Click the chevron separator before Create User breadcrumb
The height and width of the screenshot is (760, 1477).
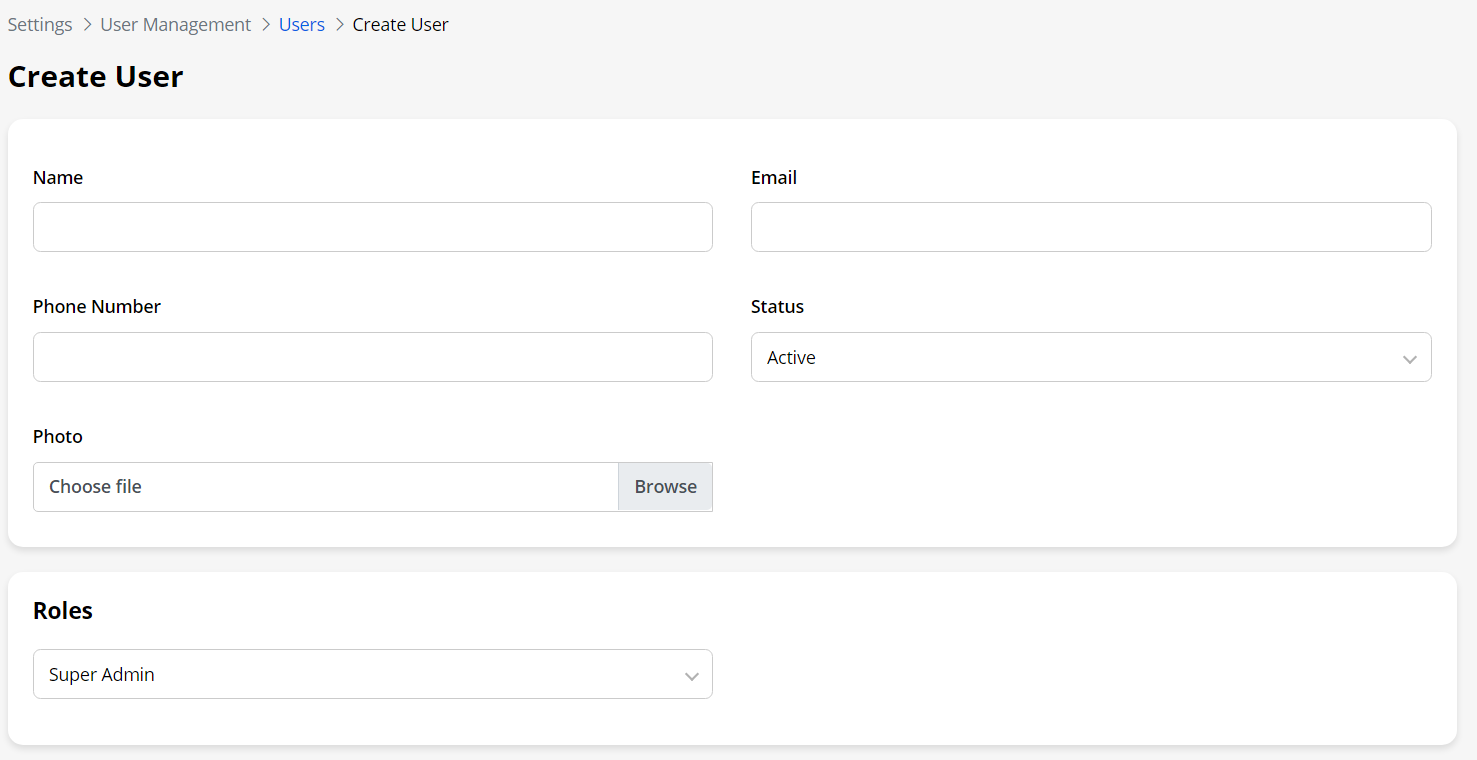coord(339,25)
